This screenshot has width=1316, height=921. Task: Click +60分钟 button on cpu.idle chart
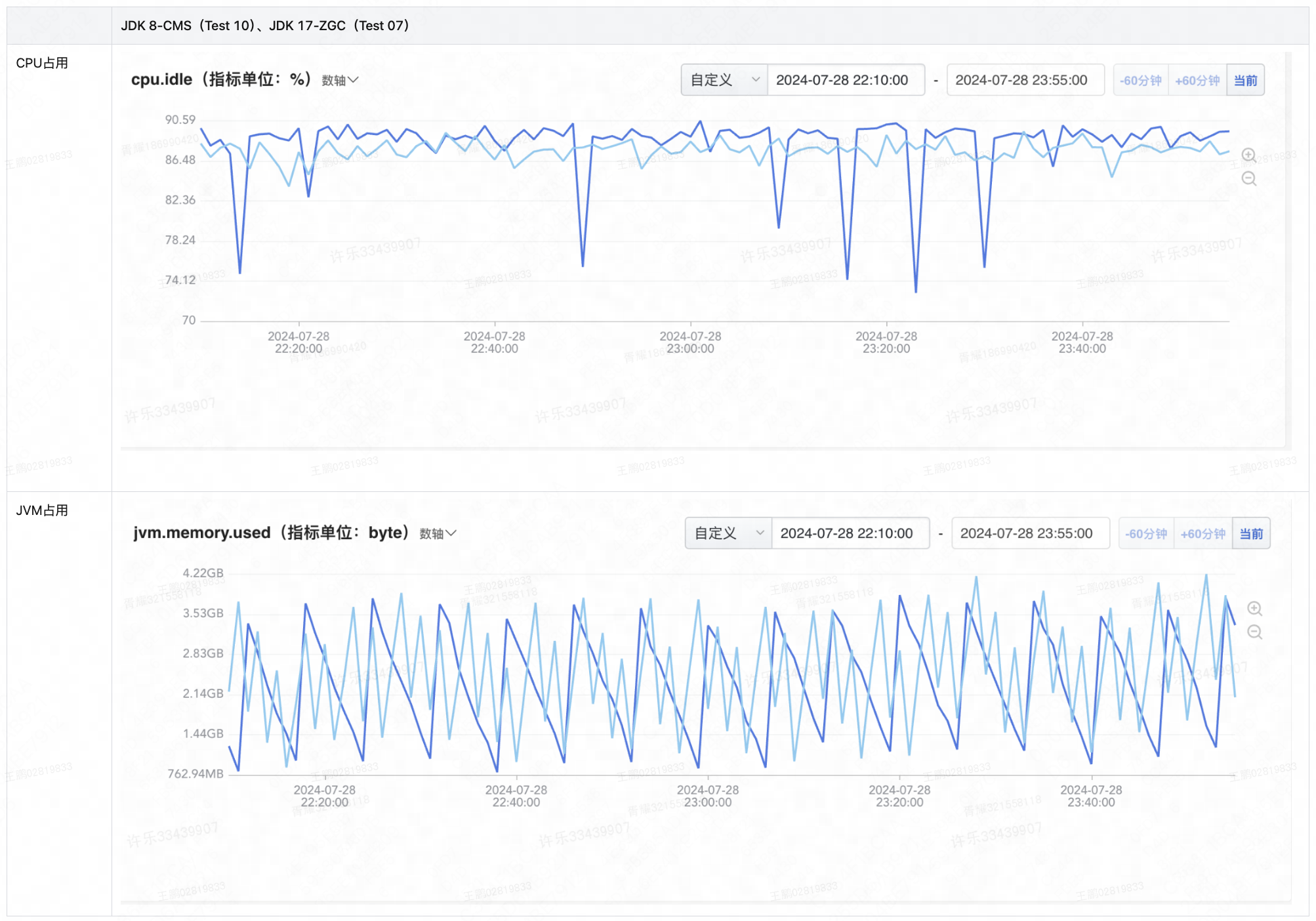pos(1197,80)
